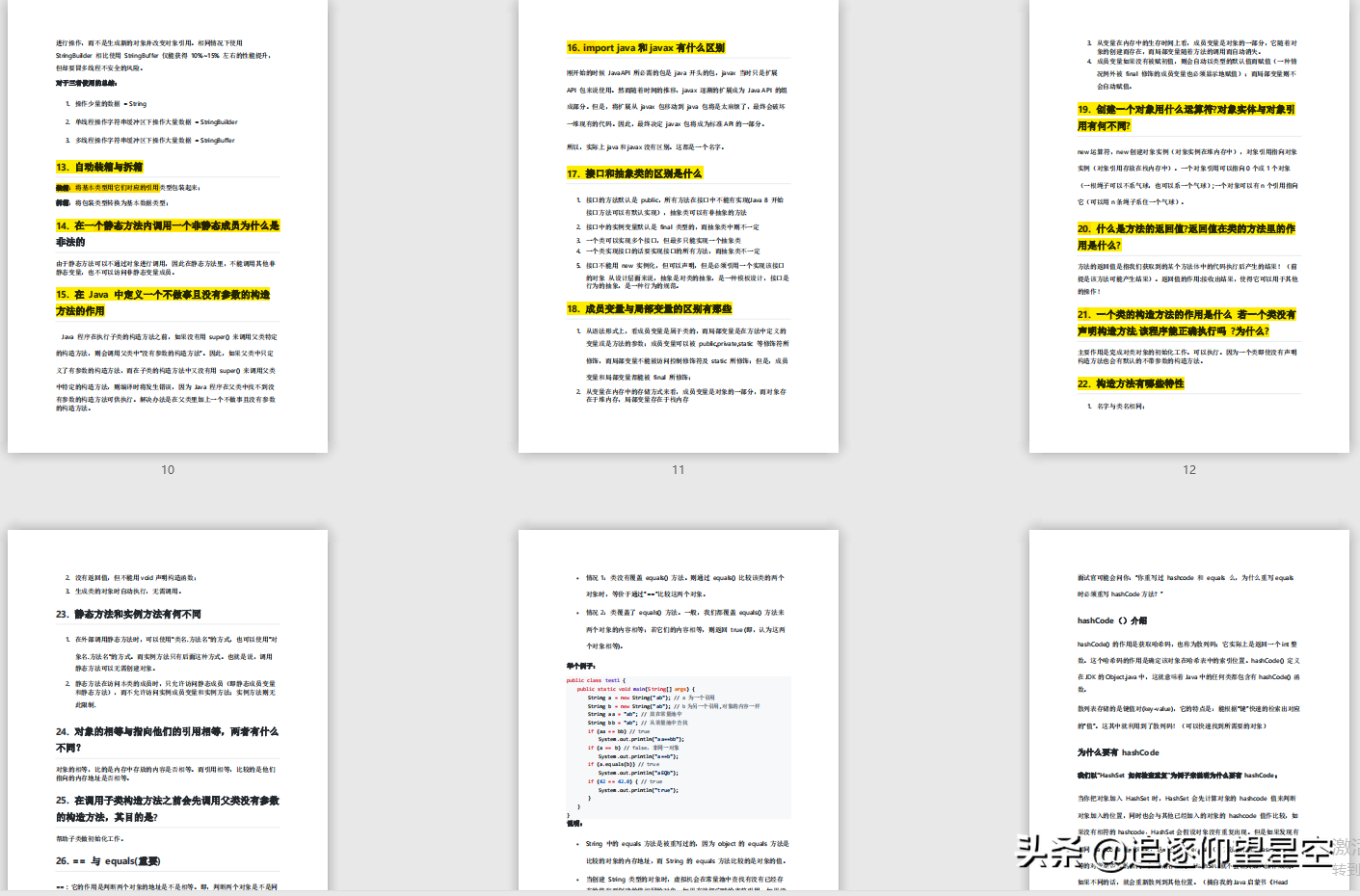Click the page number label 12
Image resolution: width=1360 pixels, height=896 pixels.
[x=1189, y=470]
